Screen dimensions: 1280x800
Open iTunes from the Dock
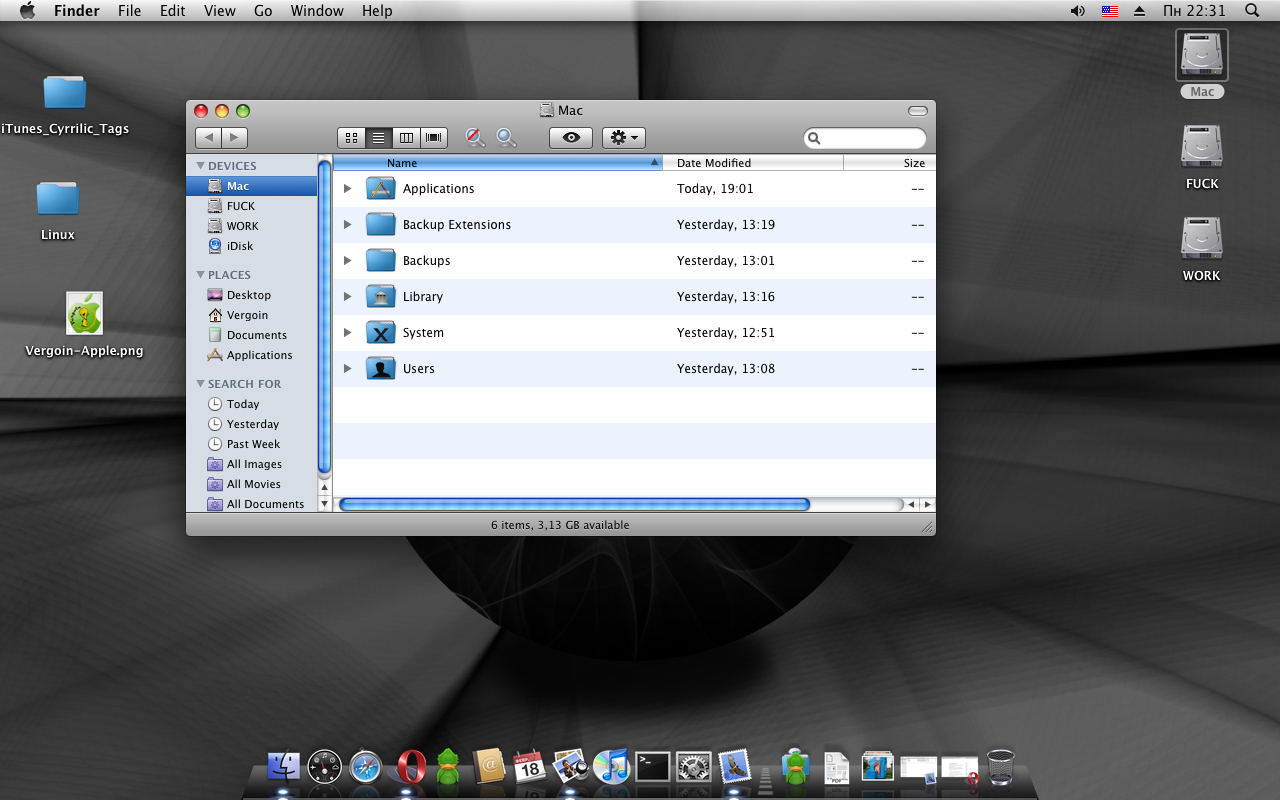pos(610,767)
